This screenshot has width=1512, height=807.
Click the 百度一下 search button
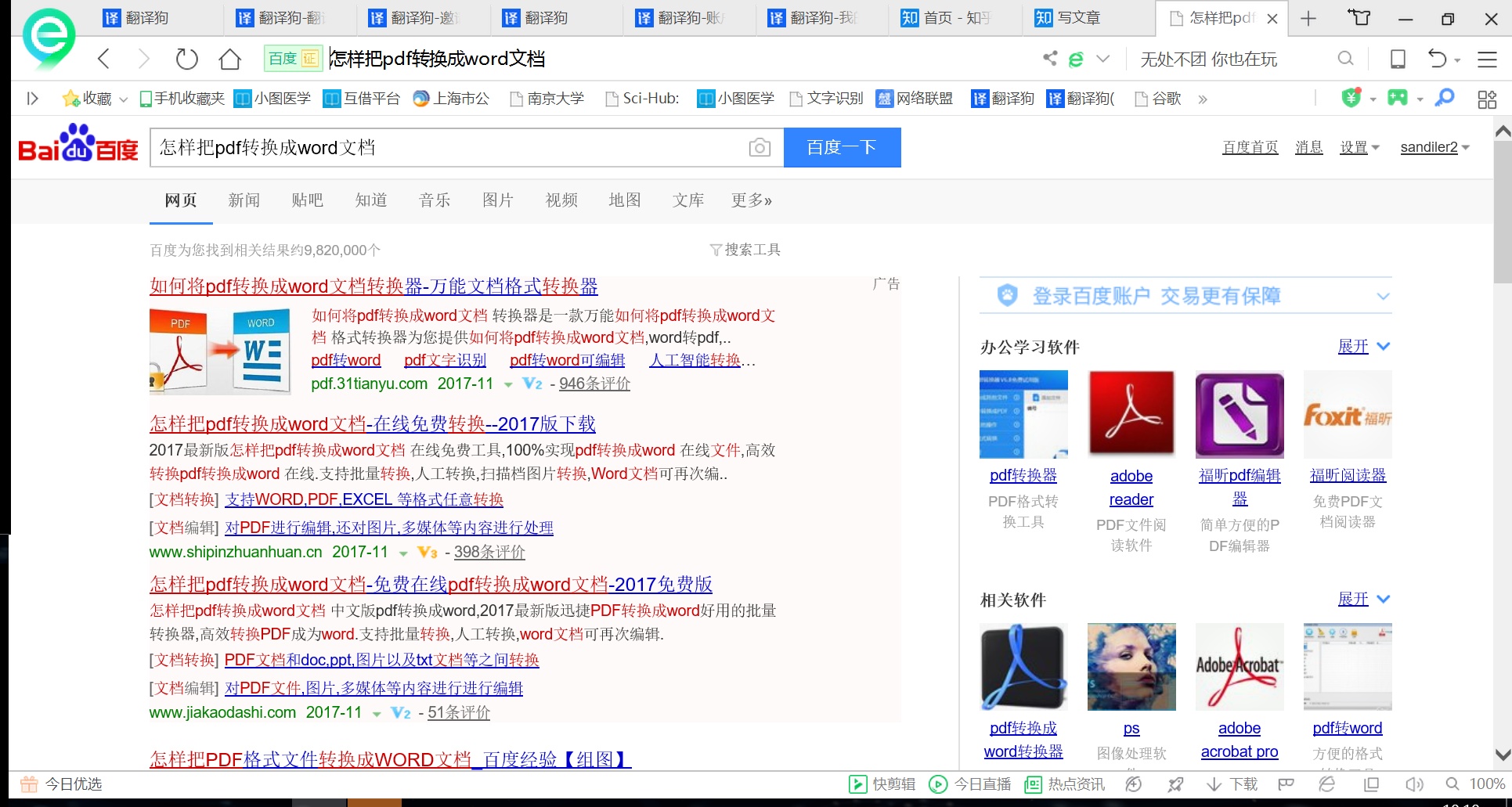pos(842,147)
